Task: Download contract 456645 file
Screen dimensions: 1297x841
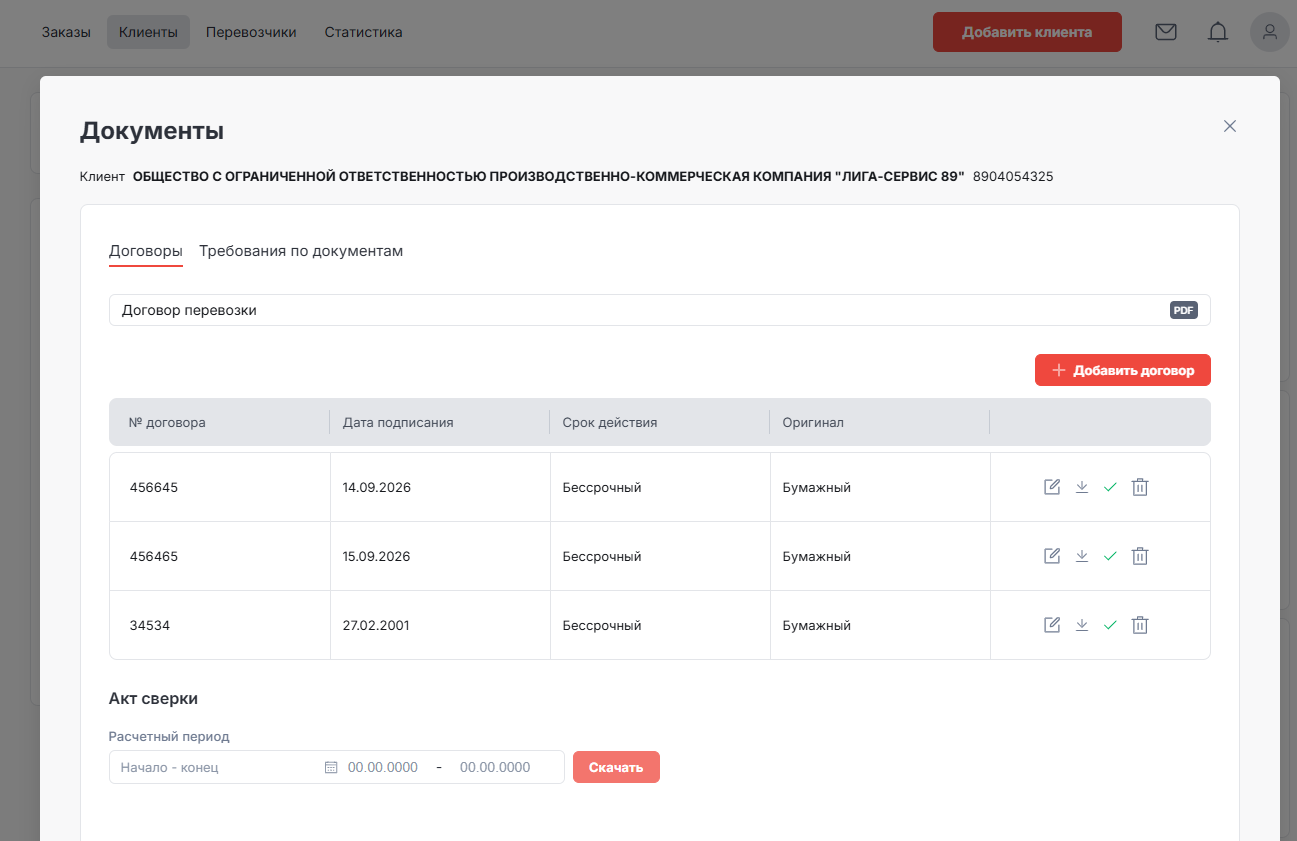Action: click(1081, 487)
